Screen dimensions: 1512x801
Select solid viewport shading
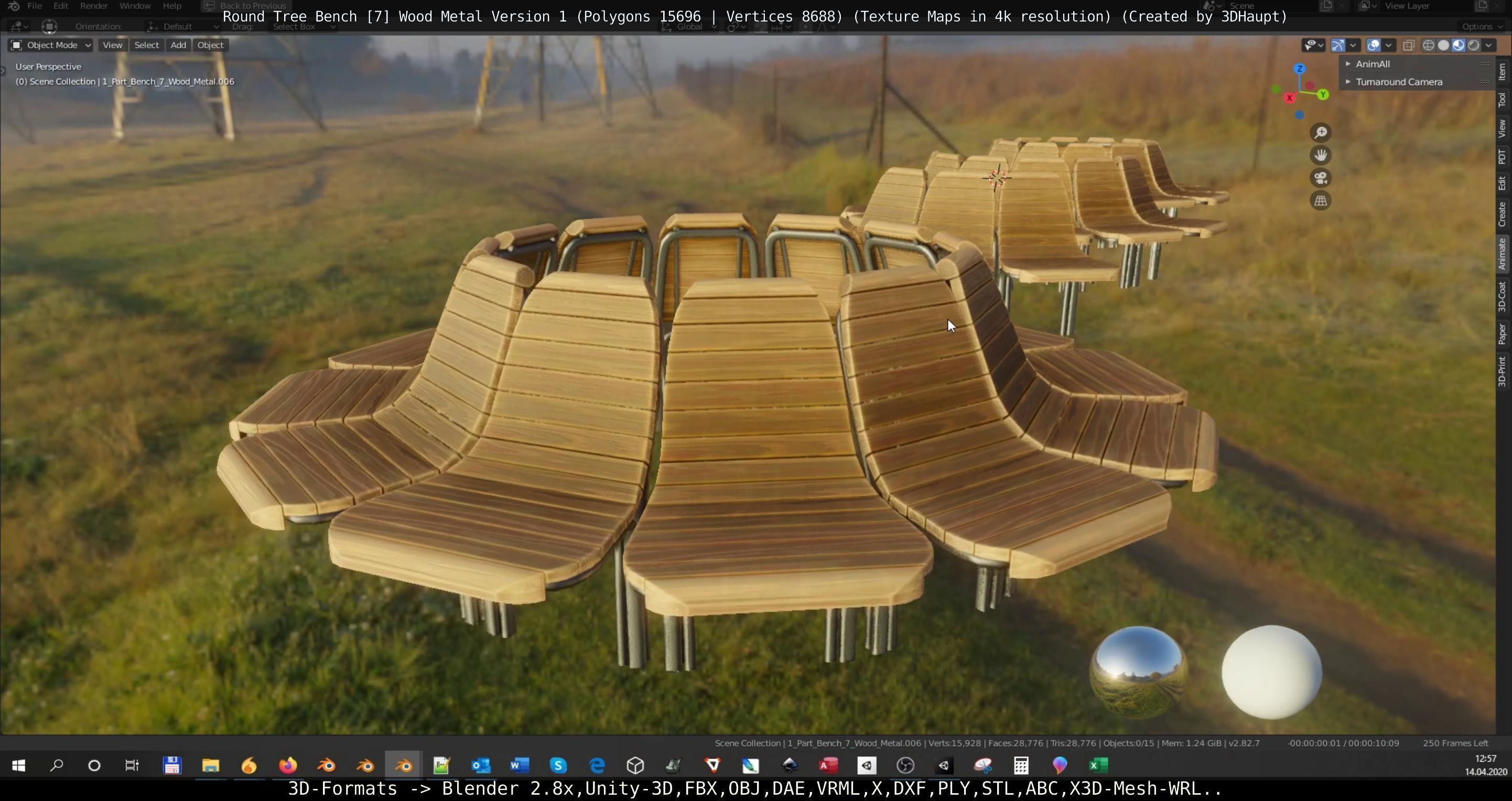coord(1443,45)
